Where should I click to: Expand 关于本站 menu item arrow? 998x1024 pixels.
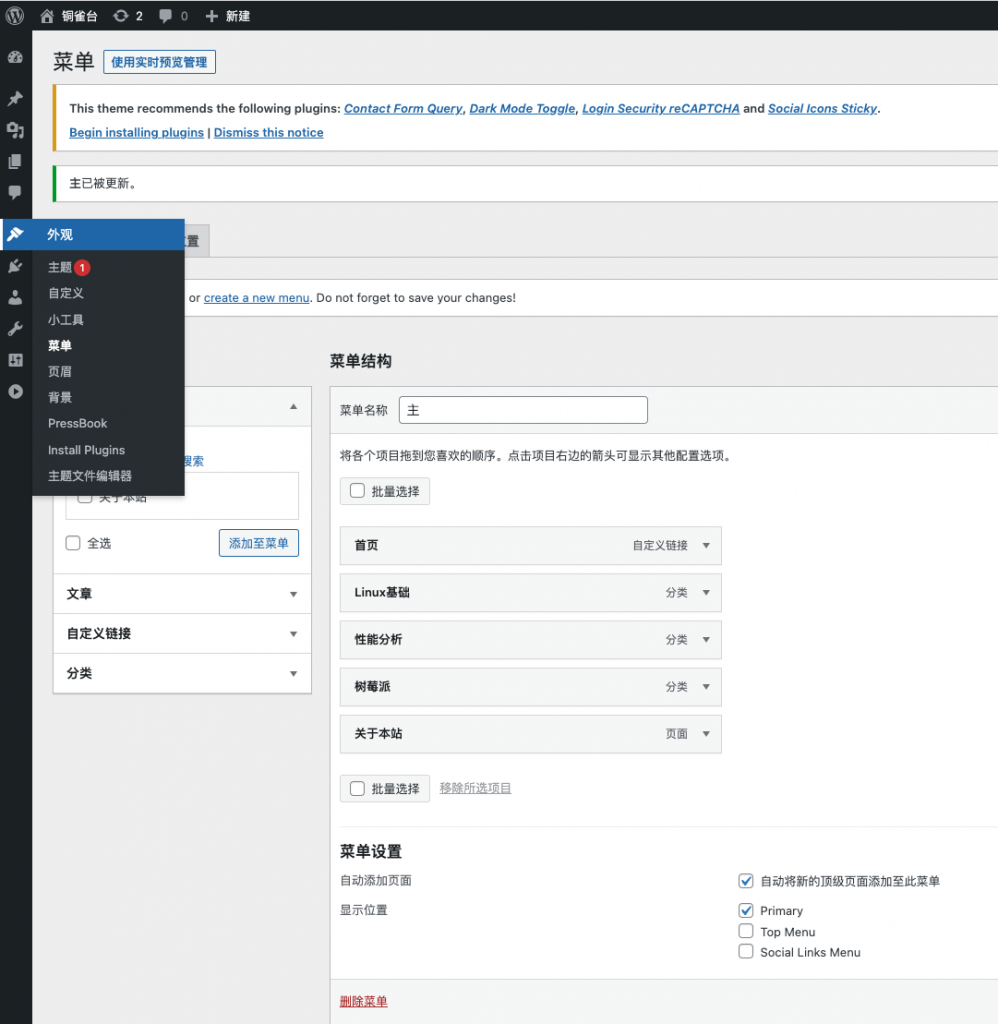point(706,733)
